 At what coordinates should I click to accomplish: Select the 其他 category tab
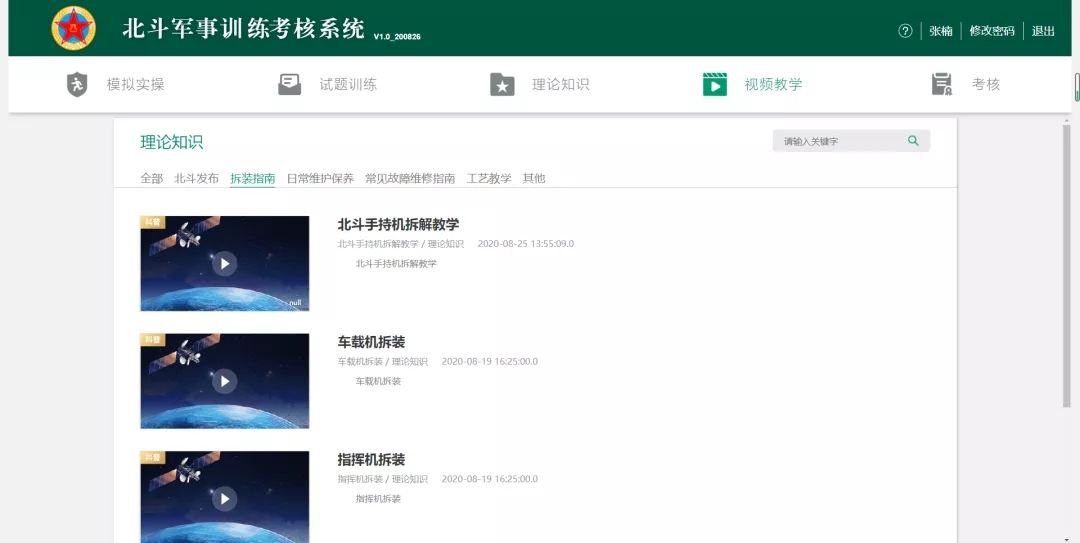tap(534, 178)
